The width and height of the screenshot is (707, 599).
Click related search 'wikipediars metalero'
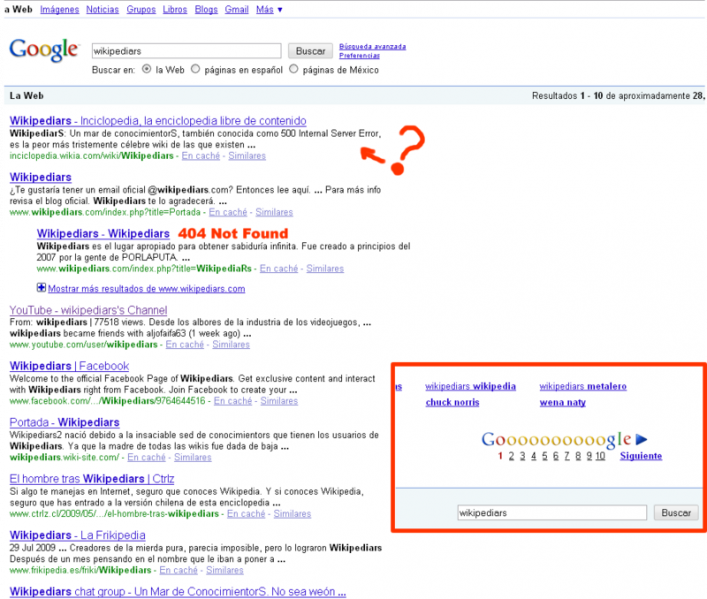583,386
